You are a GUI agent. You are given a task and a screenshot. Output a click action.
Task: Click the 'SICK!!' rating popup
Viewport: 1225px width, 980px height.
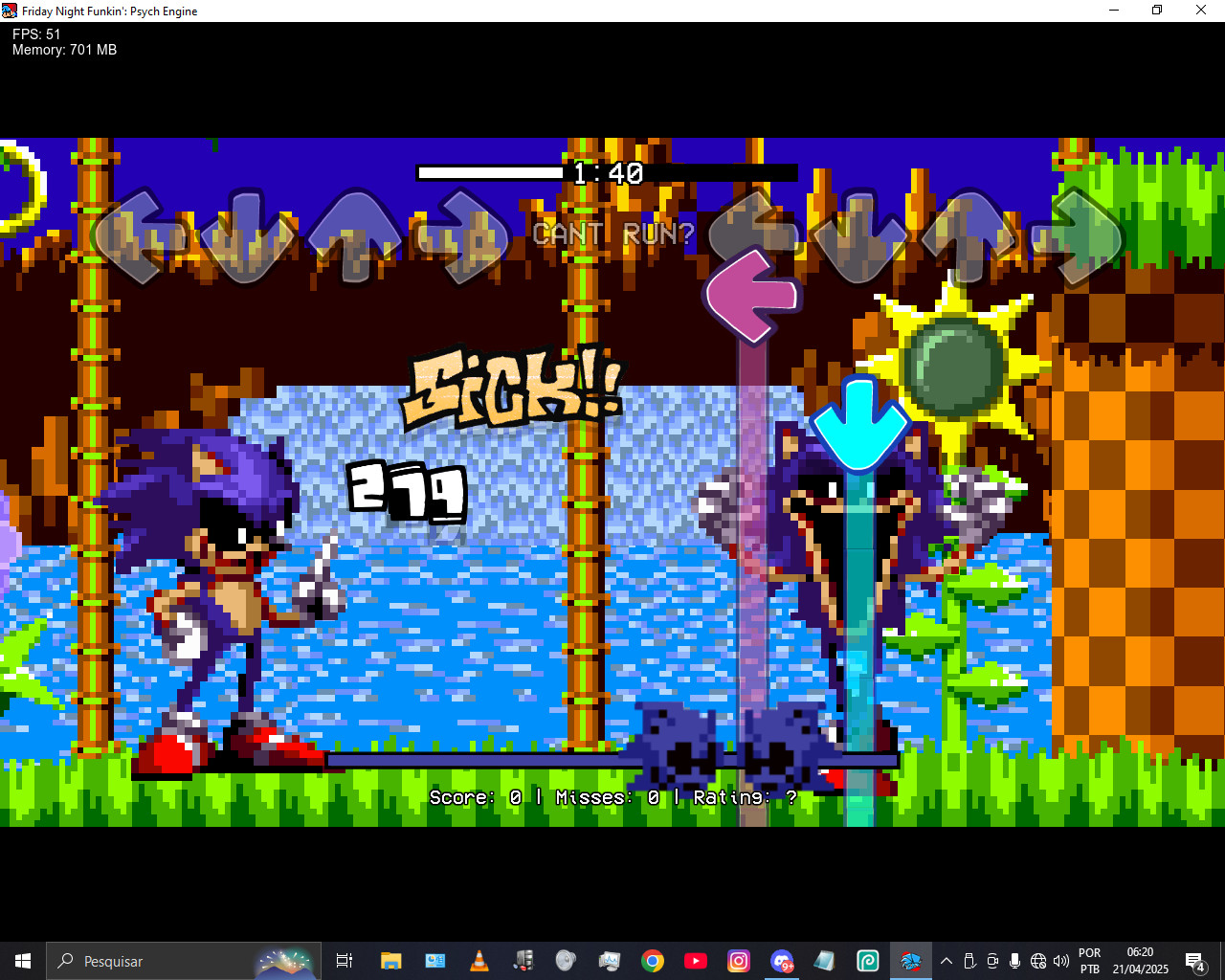(514, 387)
